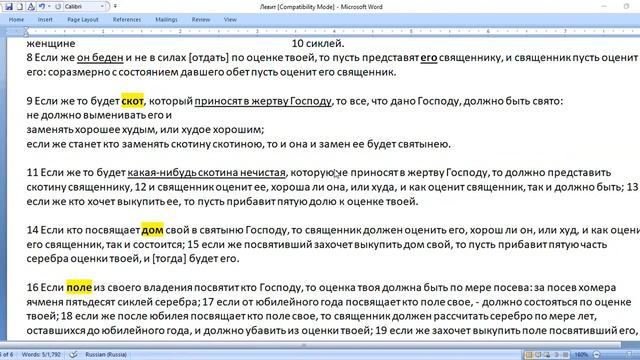Open the Undo history dropdown arrow
The height and width of the screenshot is (360, 640).
tap(49, 7)
